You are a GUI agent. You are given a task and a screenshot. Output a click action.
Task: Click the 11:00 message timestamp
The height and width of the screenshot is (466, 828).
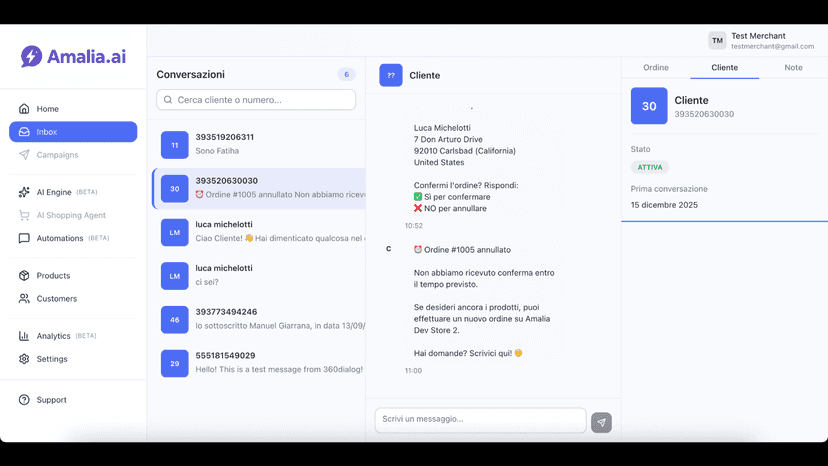pos(413,371)
